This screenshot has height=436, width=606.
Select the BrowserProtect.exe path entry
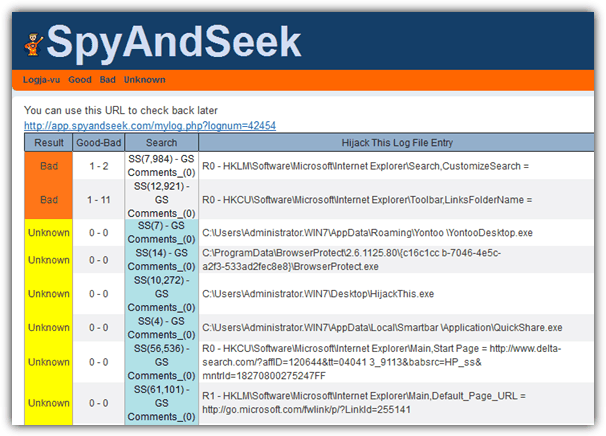tap(351, 259)
